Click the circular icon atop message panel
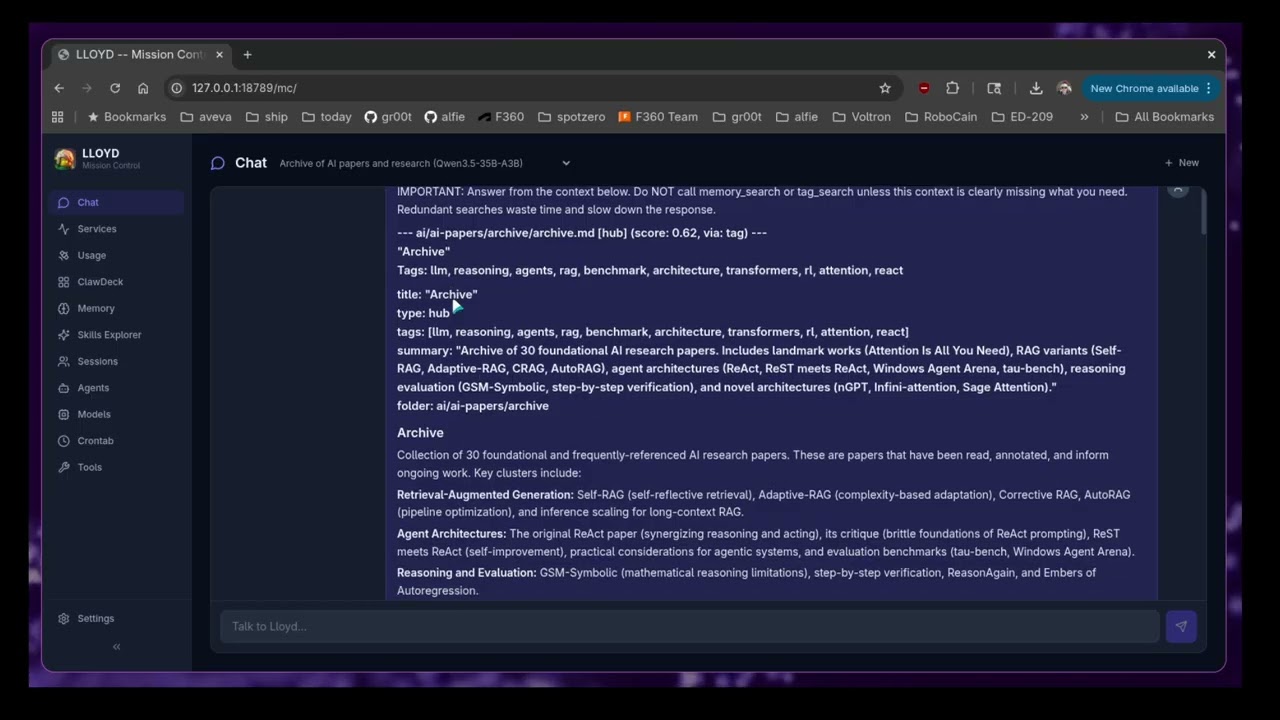 [1178, 189]
